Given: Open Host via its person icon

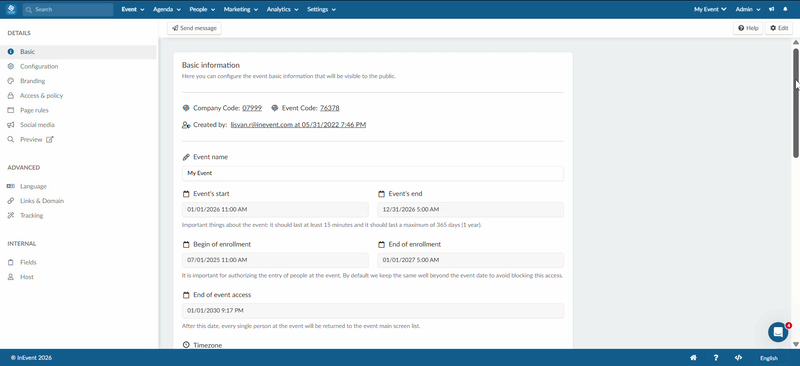Looking at the screenshot, I should coord(10,277).
